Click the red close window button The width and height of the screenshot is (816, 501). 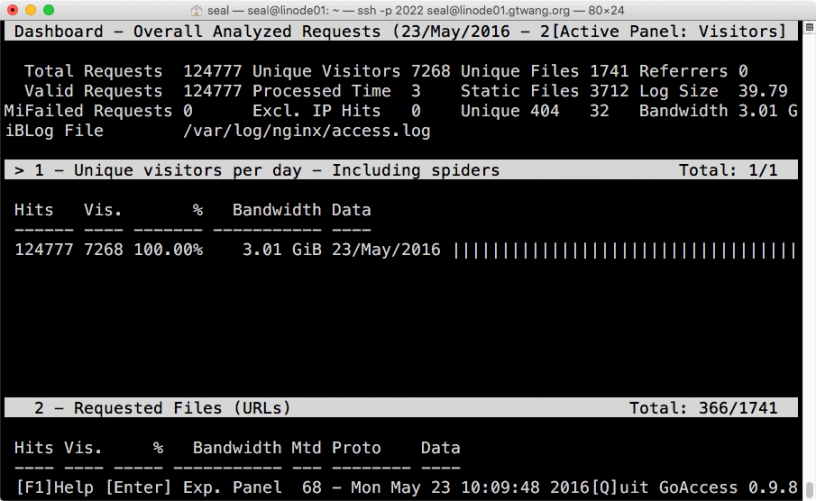point(13,9)
